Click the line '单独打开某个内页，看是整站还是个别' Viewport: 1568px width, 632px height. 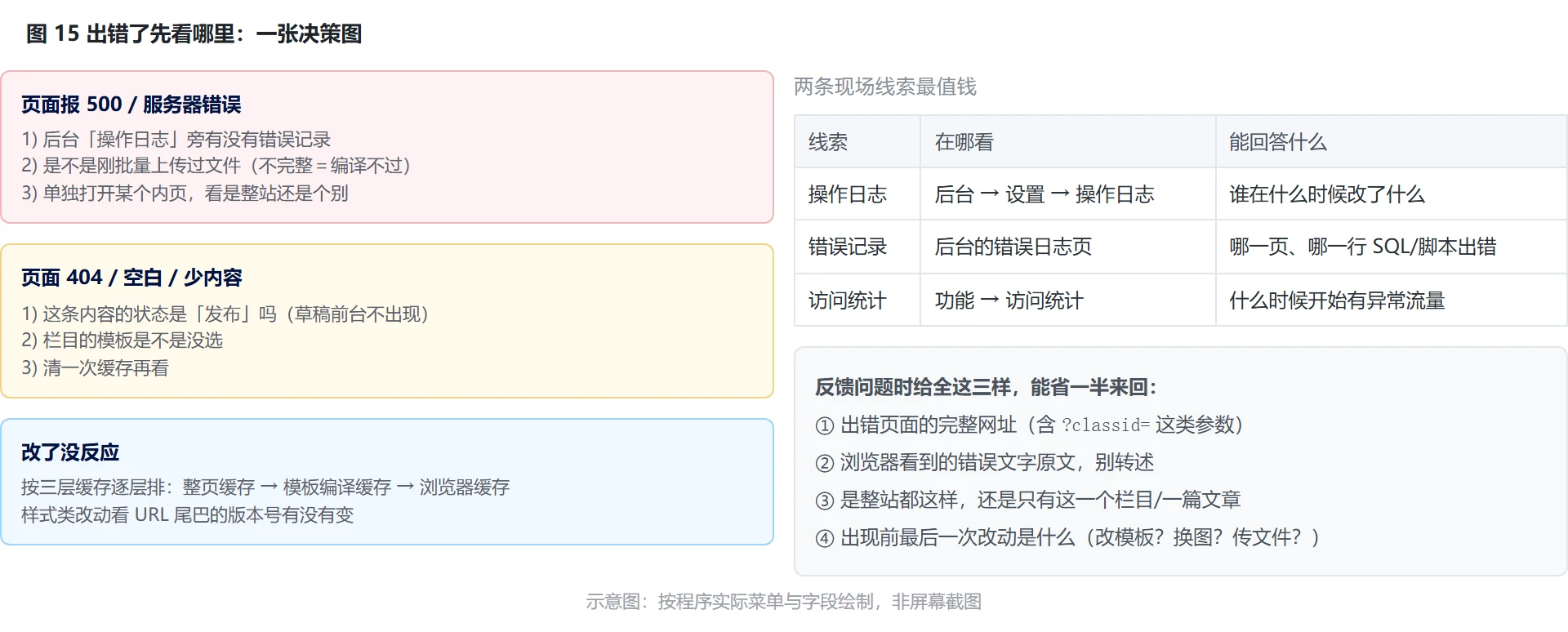coord(185,194)
